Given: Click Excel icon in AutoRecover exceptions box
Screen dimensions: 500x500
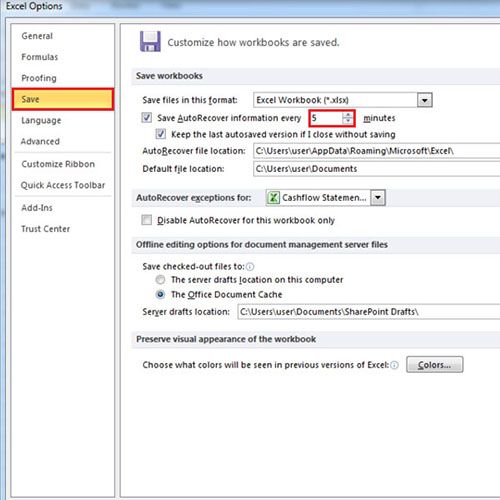Looking at the screenshot, I should coord(273,198).
